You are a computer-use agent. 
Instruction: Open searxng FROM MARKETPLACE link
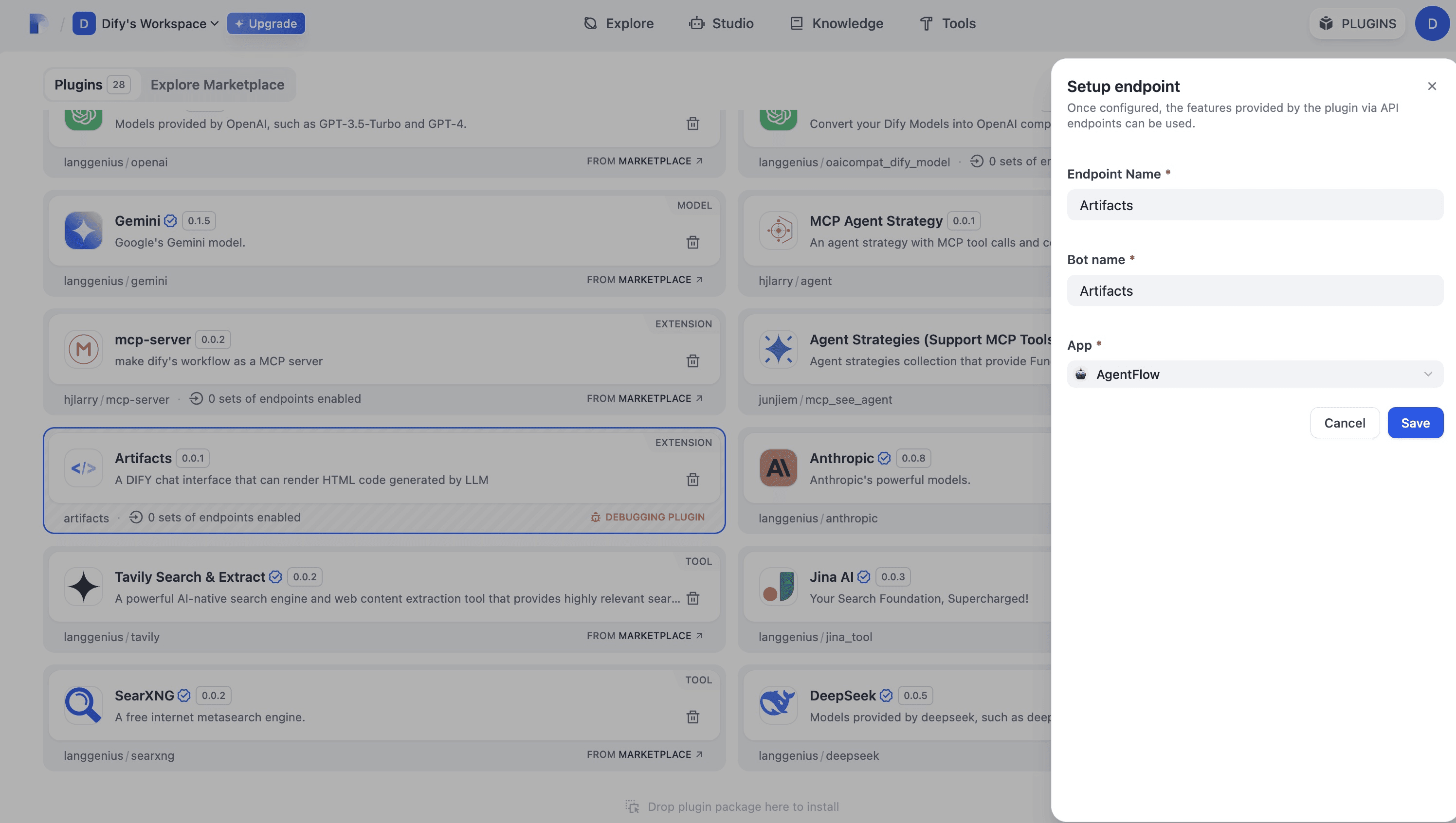point(645,754)
